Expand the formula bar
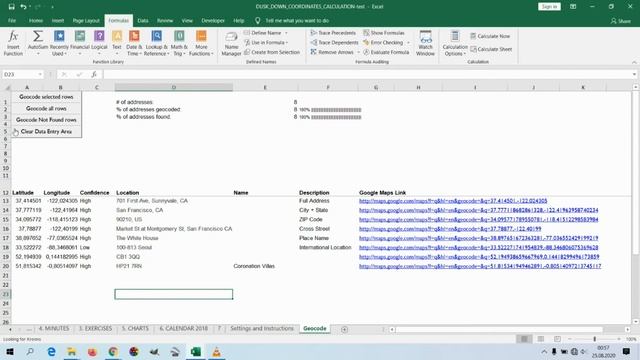Screen dimensions: 640x360 click(634, 74)
